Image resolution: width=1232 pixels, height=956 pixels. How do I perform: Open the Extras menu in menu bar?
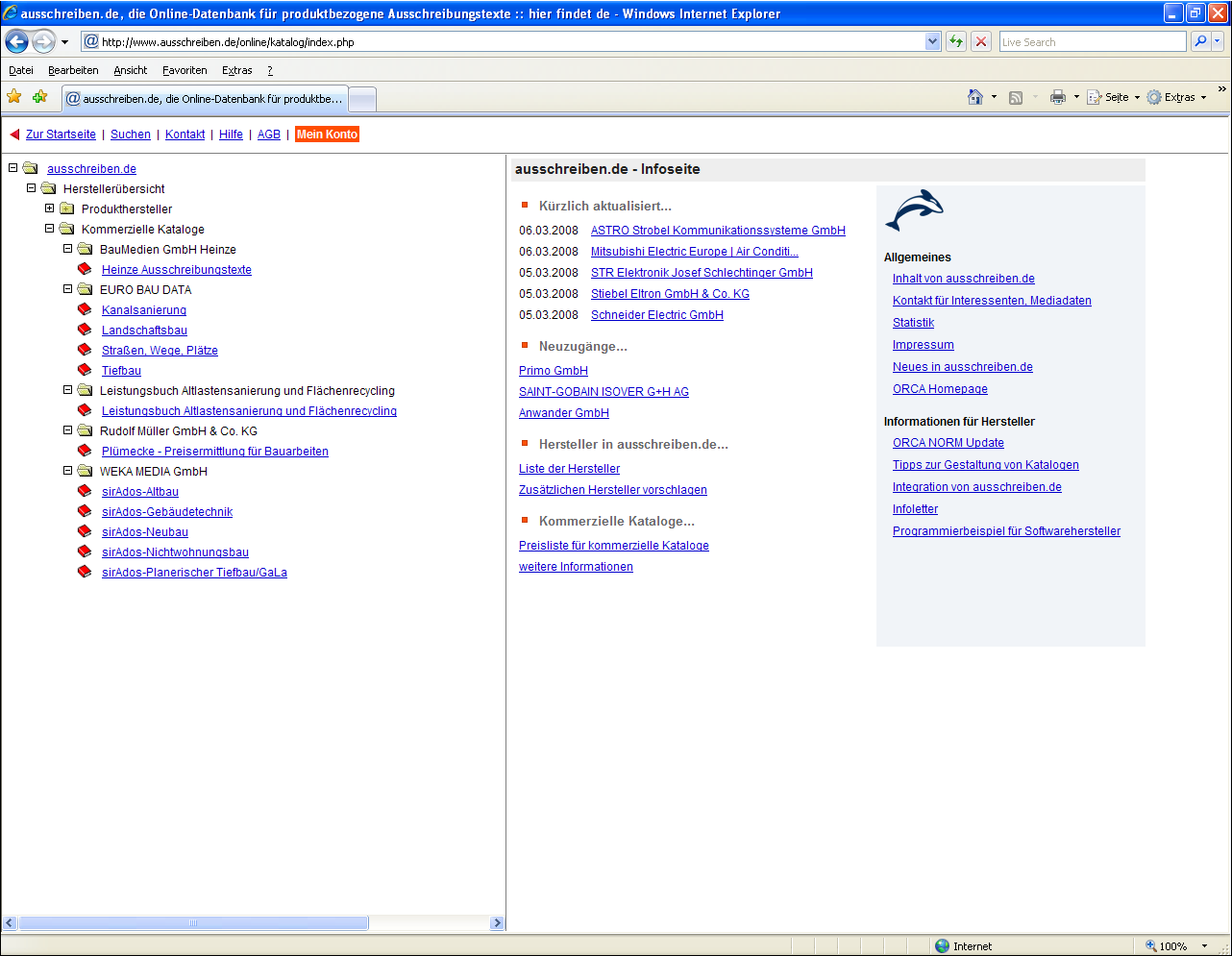[236, 70]
